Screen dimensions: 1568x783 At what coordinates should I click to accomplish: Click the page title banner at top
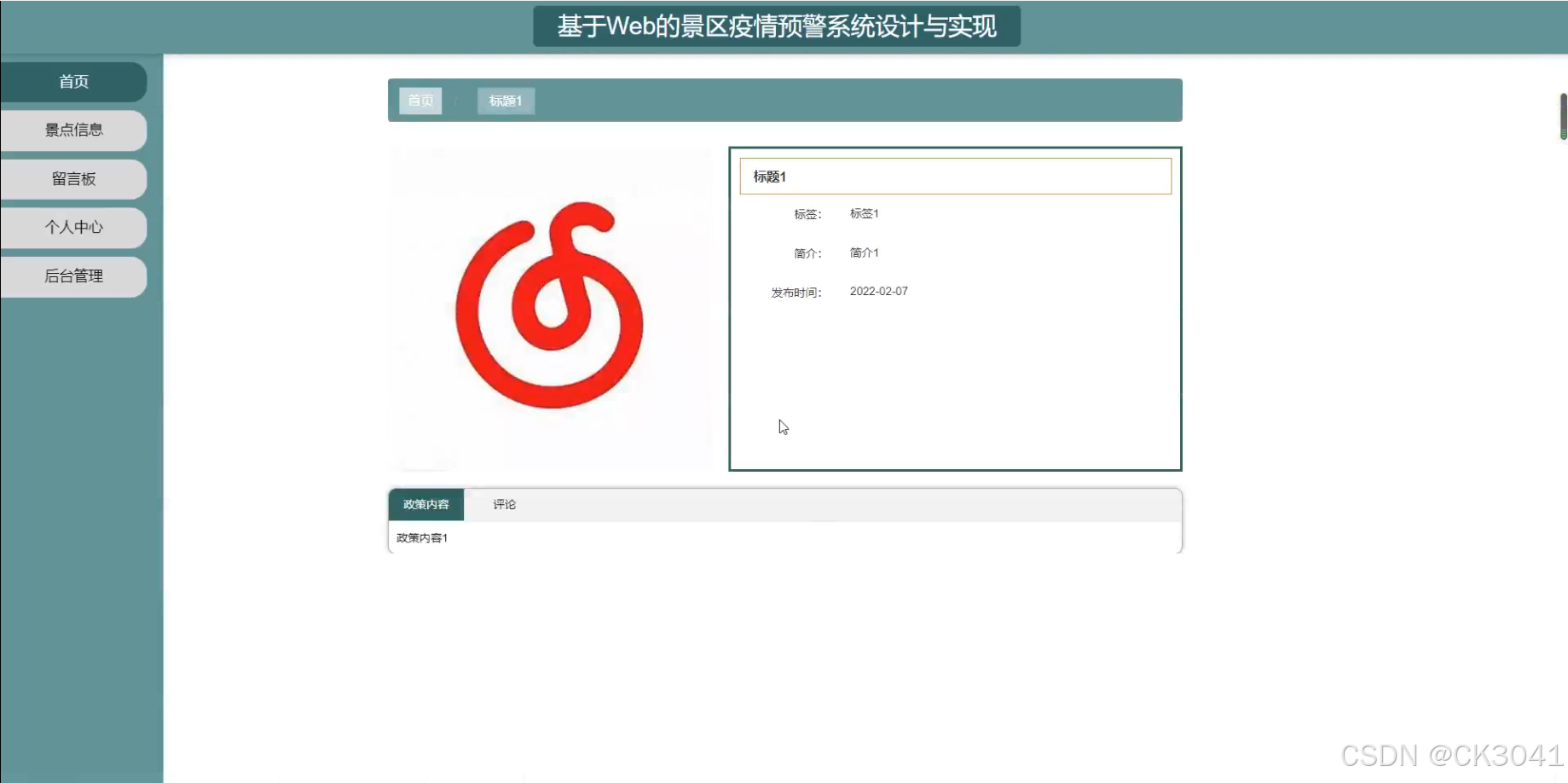pos(776,26)
